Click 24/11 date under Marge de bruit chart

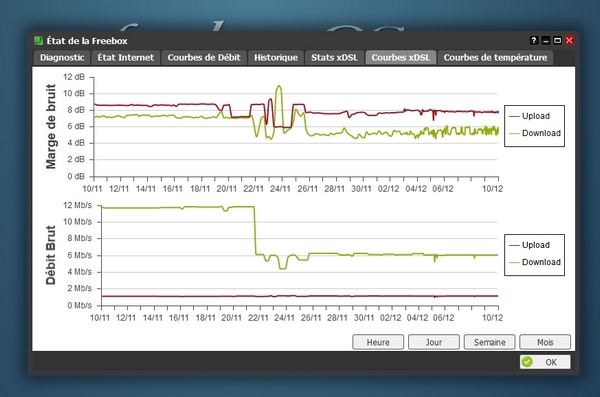(280, 189)
